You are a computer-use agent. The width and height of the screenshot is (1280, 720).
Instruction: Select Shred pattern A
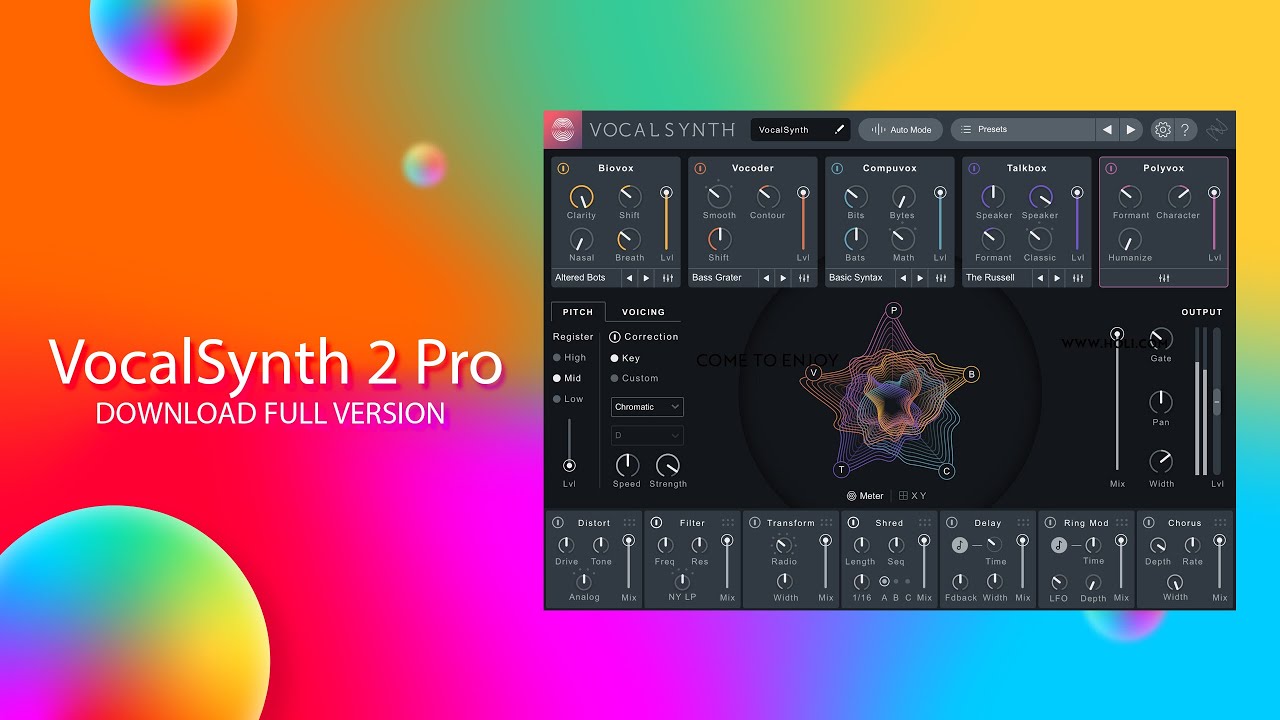click(x=884, y=581)
